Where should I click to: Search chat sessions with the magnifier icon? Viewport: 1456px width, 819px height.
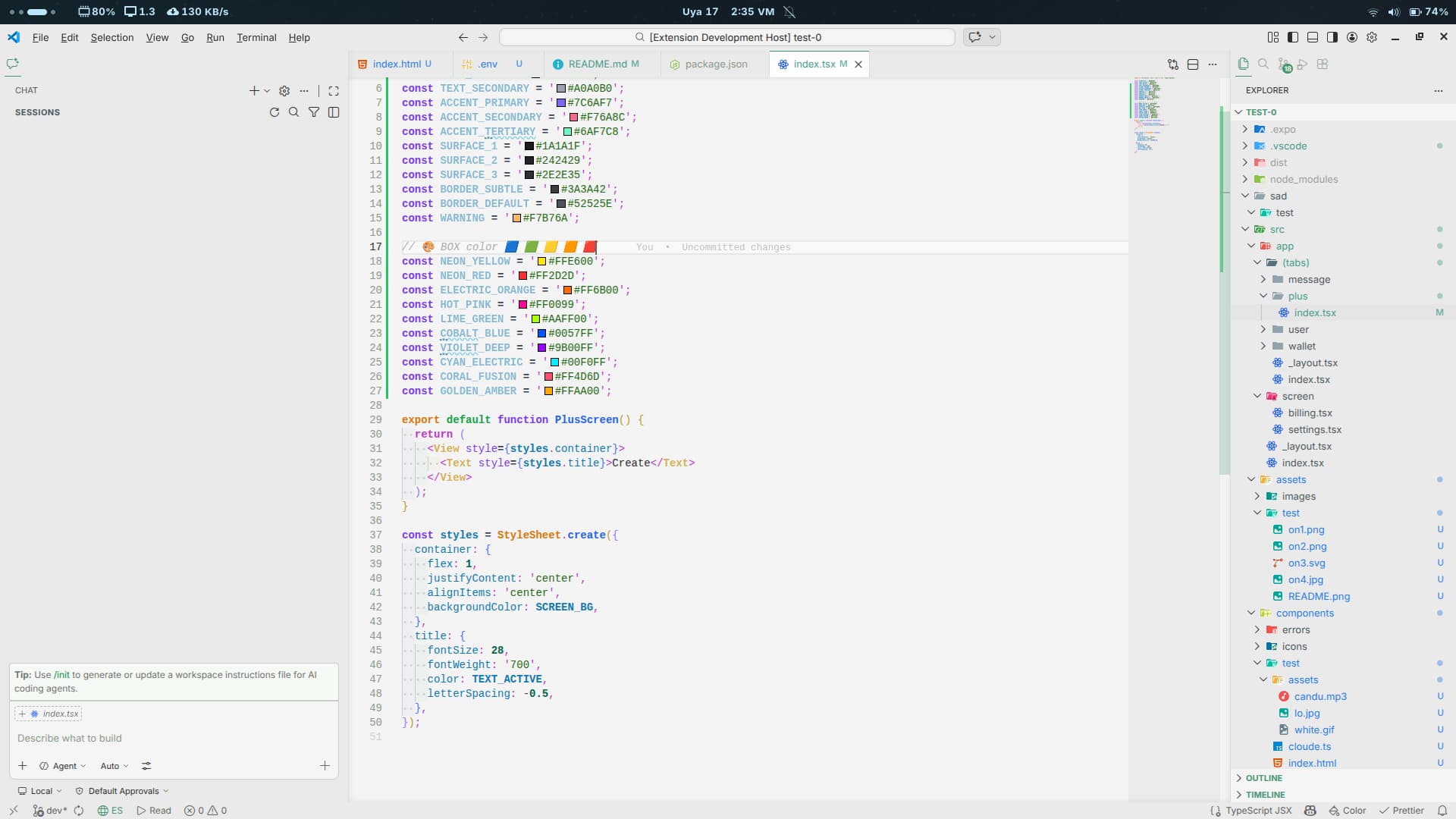pos(293,112)
